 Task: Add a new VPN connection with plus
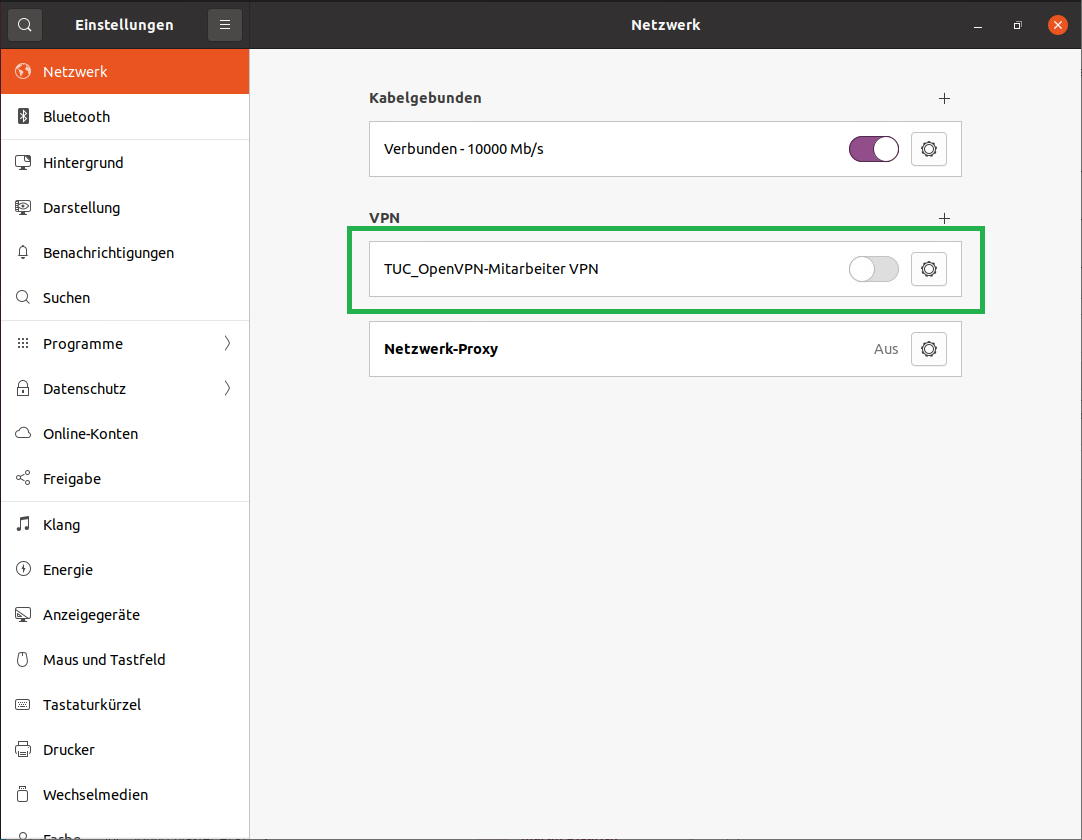coord(944,218)
